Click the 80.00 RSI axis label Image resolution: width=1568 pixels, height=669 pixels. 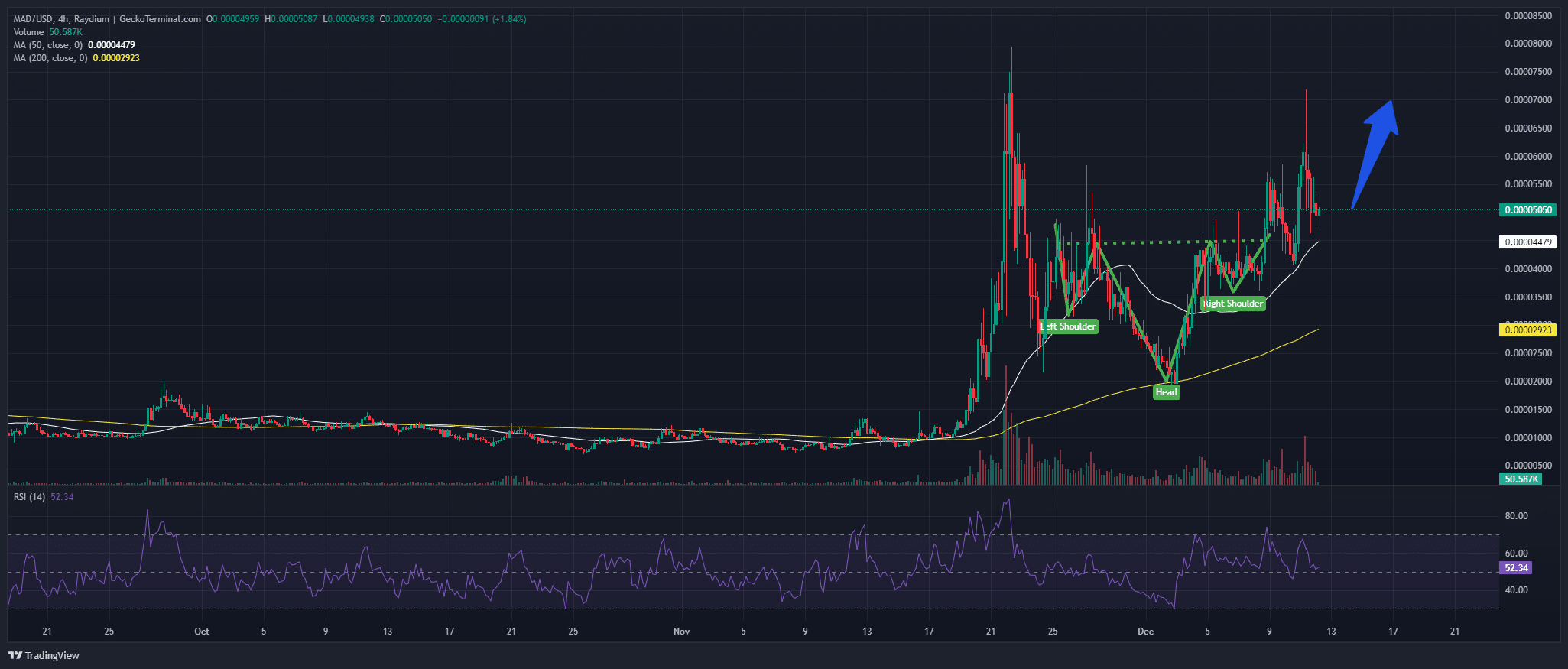(x=1516, y=516)
